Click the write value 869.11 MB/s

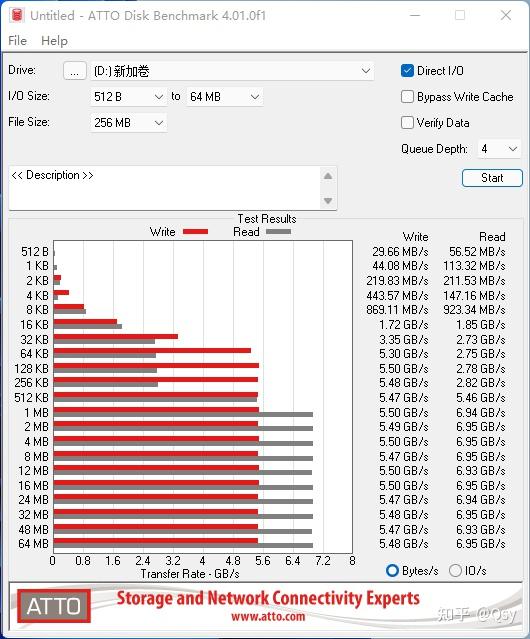click(397, 310)
